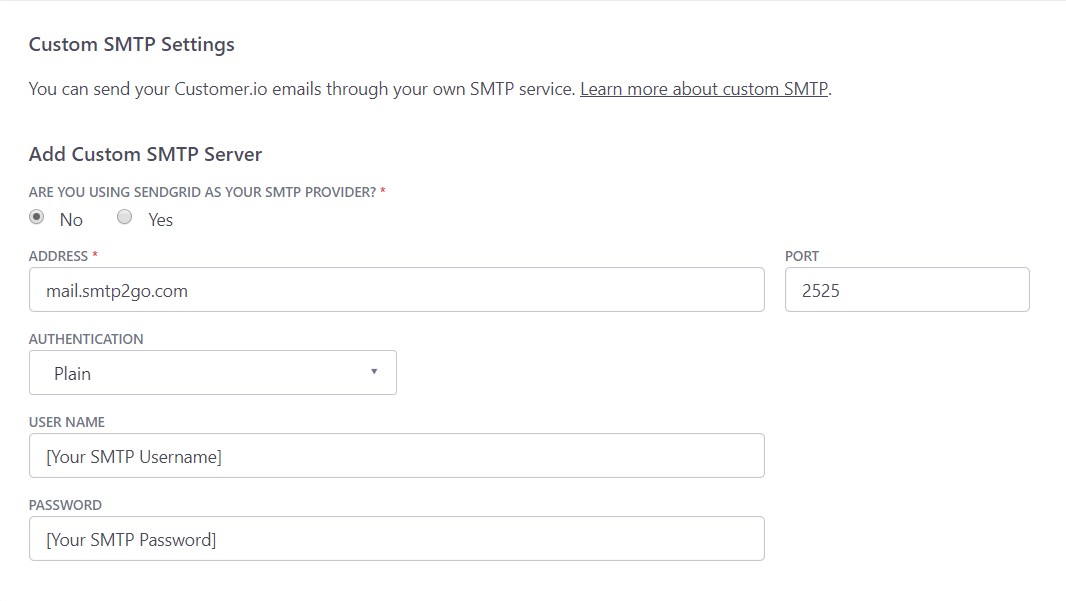Click the word No beside the radio

click(x=71, y=220)
